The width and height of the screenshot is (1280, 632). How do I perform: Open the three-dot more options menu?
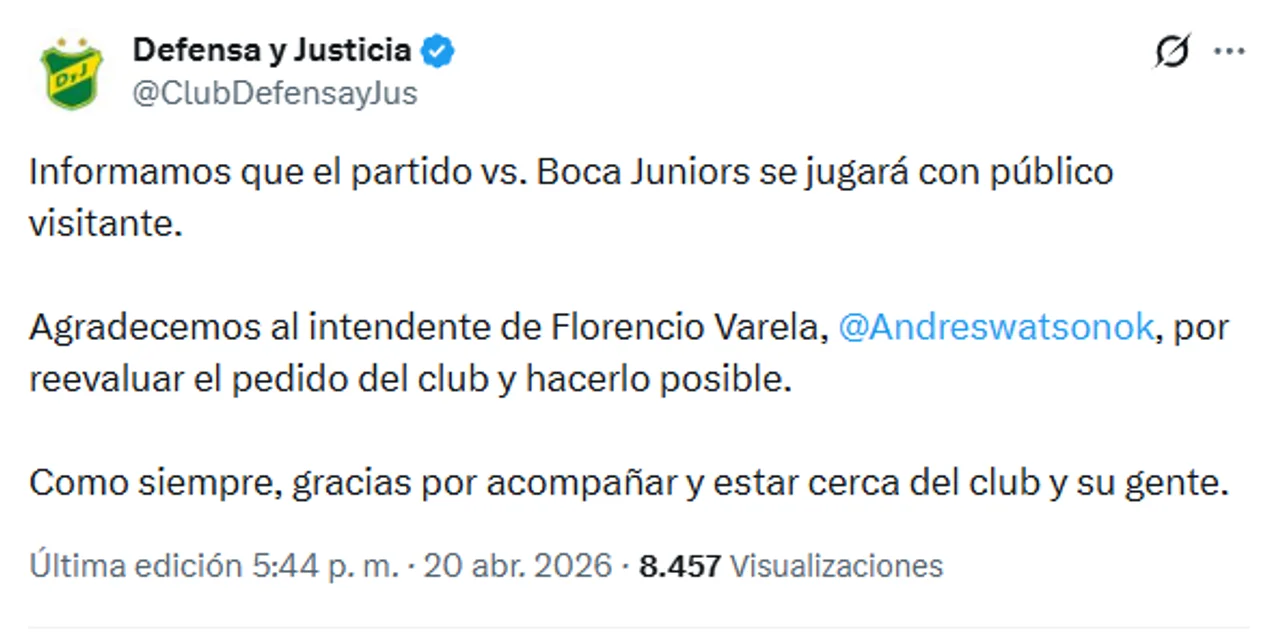[x=1229, y=51]
